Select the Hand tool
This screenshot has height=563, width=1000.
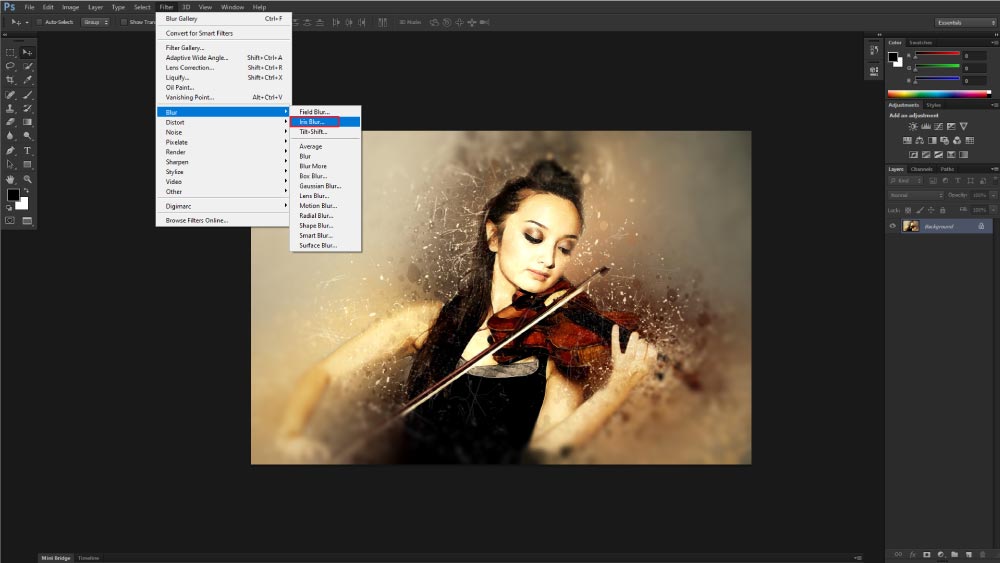pos(10,179)
